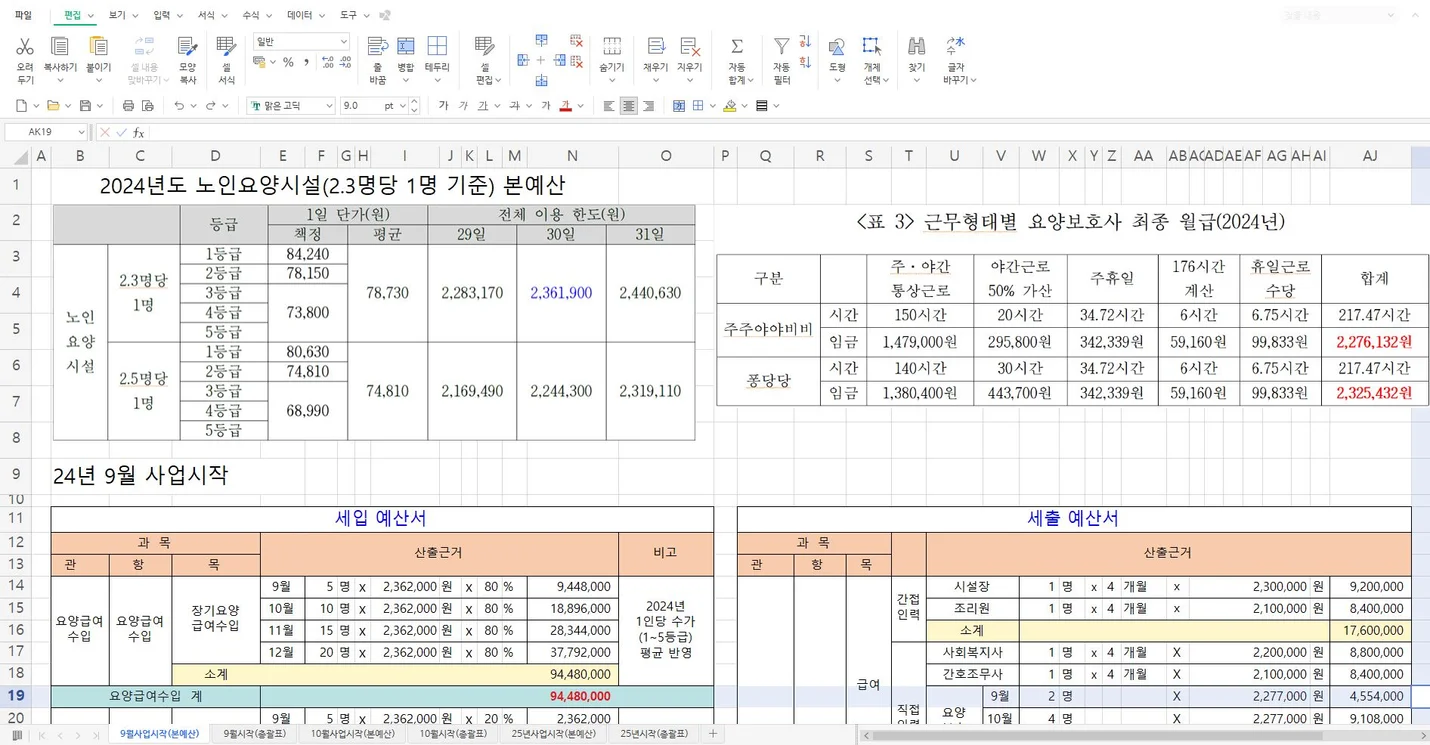1430x745 pixels.
Task: Open the 데이터 menu
Action: [299, 15]
